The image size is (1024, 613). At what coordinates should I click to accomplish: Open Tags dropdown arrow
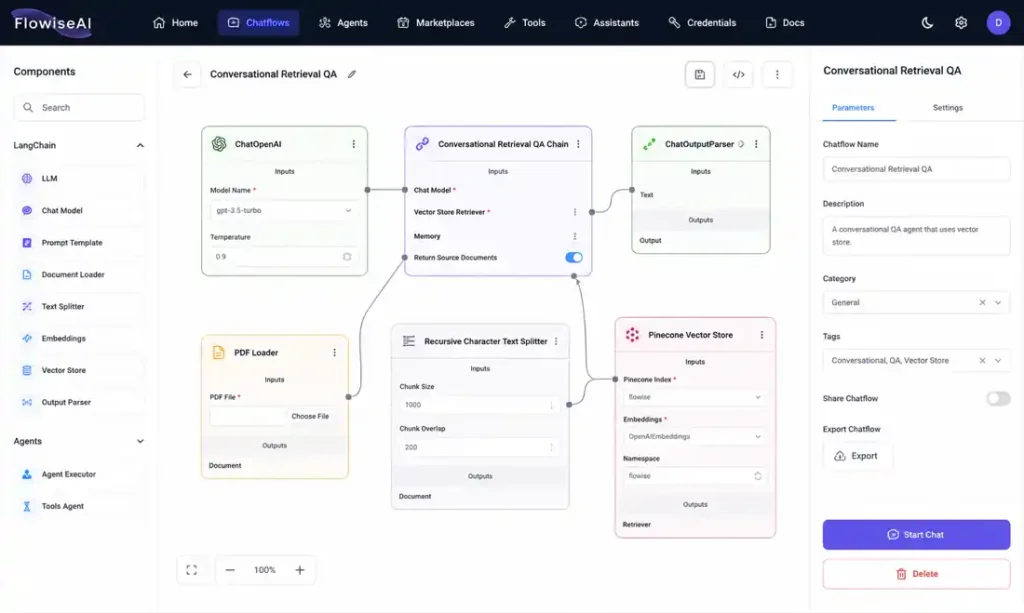(998, 360)
